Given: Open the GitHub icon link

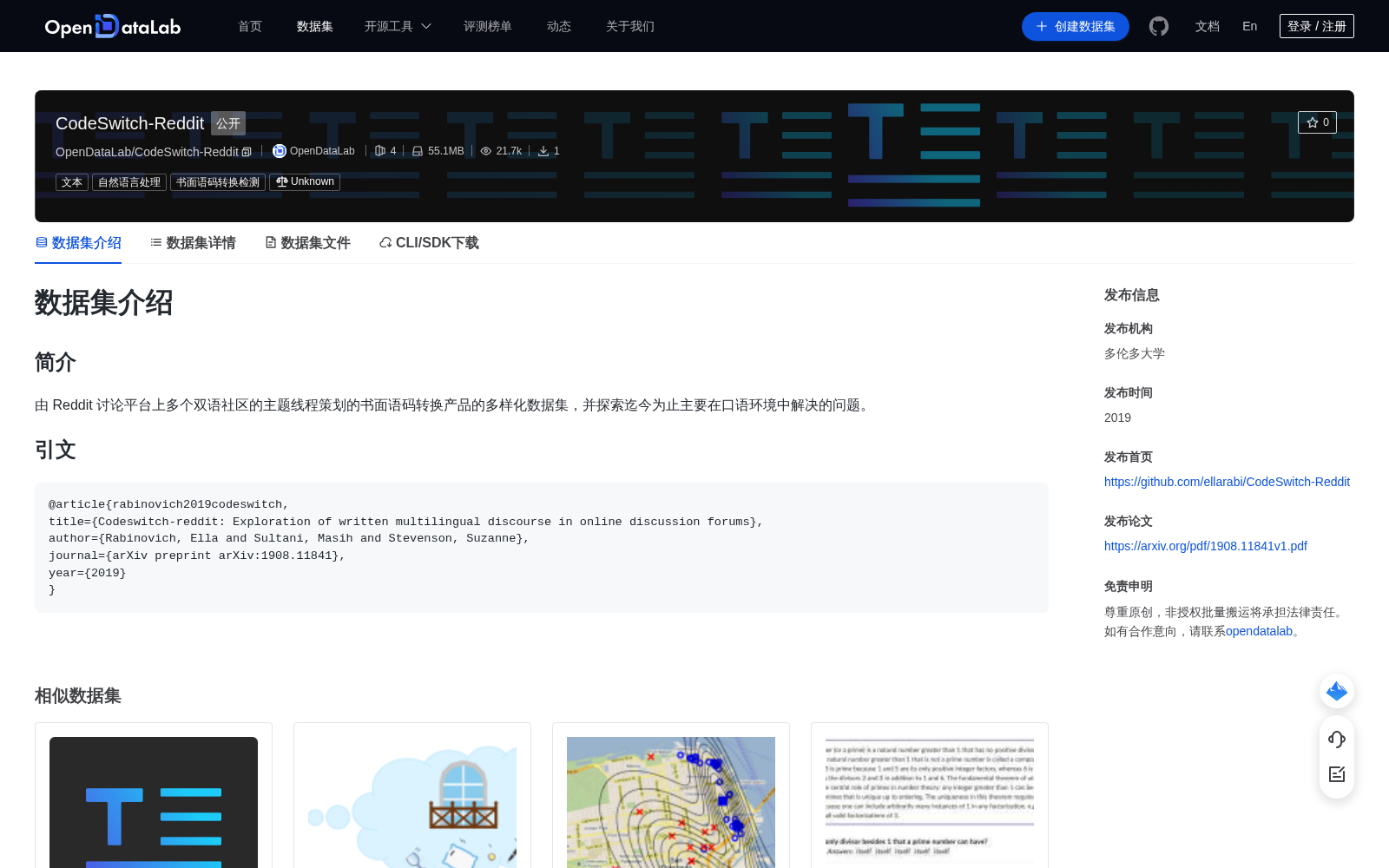Looking at the screenshot, I should click(x=1159, y=26).
